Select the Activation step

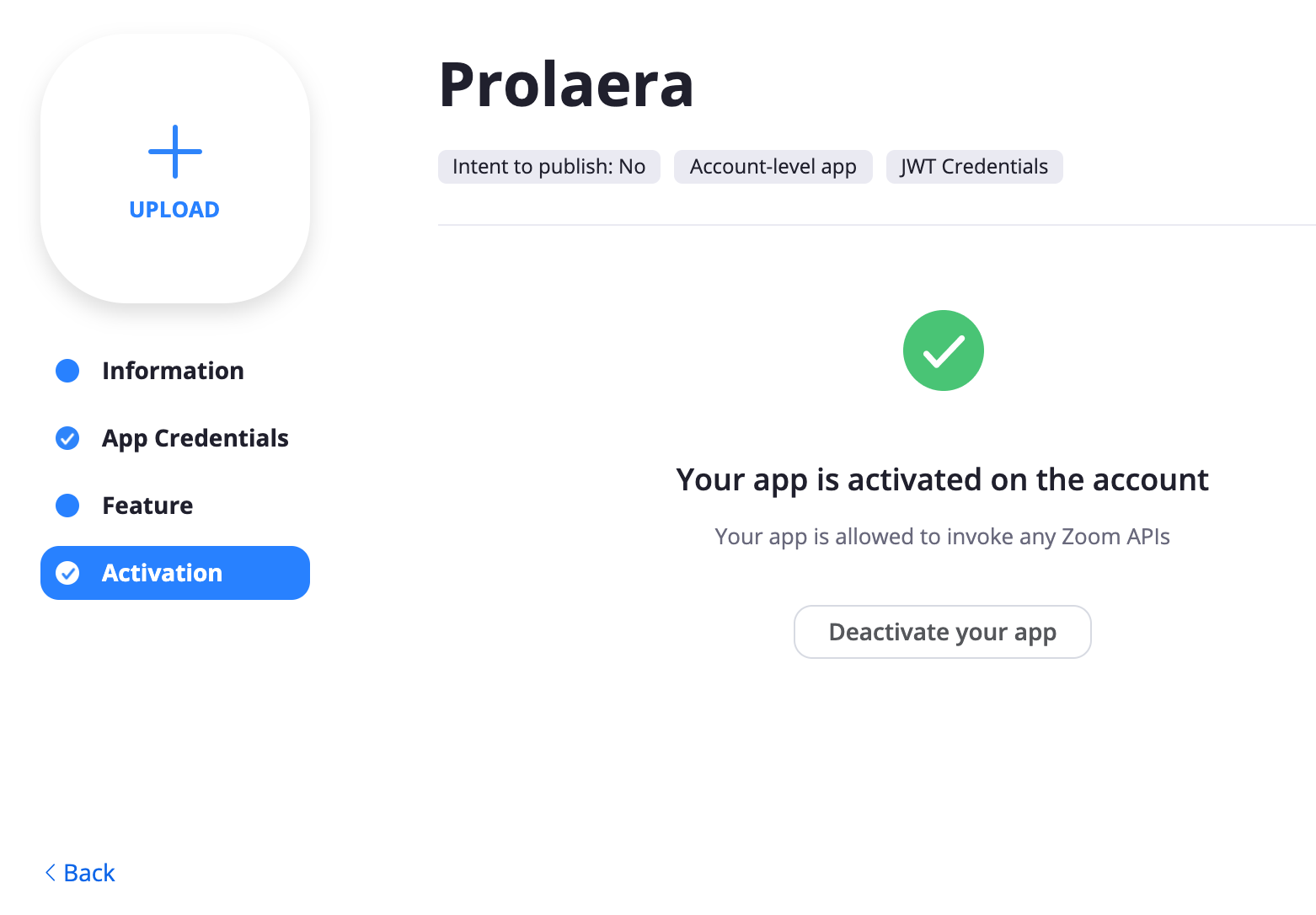pos(175,573)
